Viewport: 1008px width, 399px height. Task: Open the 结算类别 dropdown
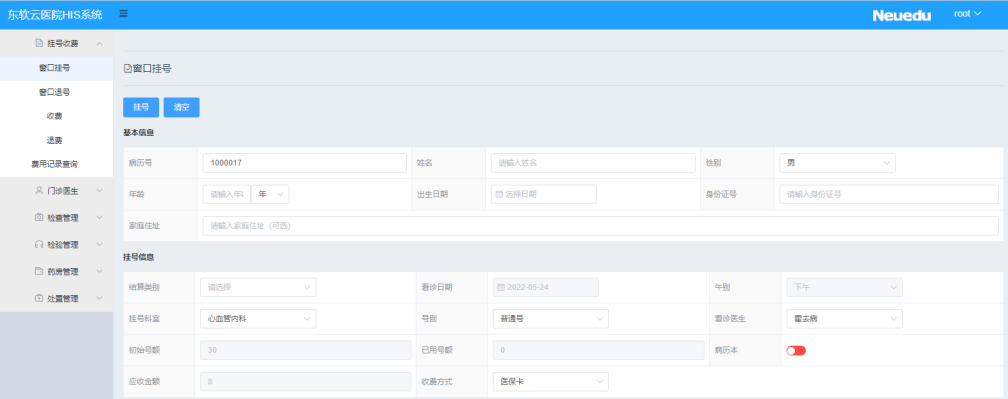258,287
